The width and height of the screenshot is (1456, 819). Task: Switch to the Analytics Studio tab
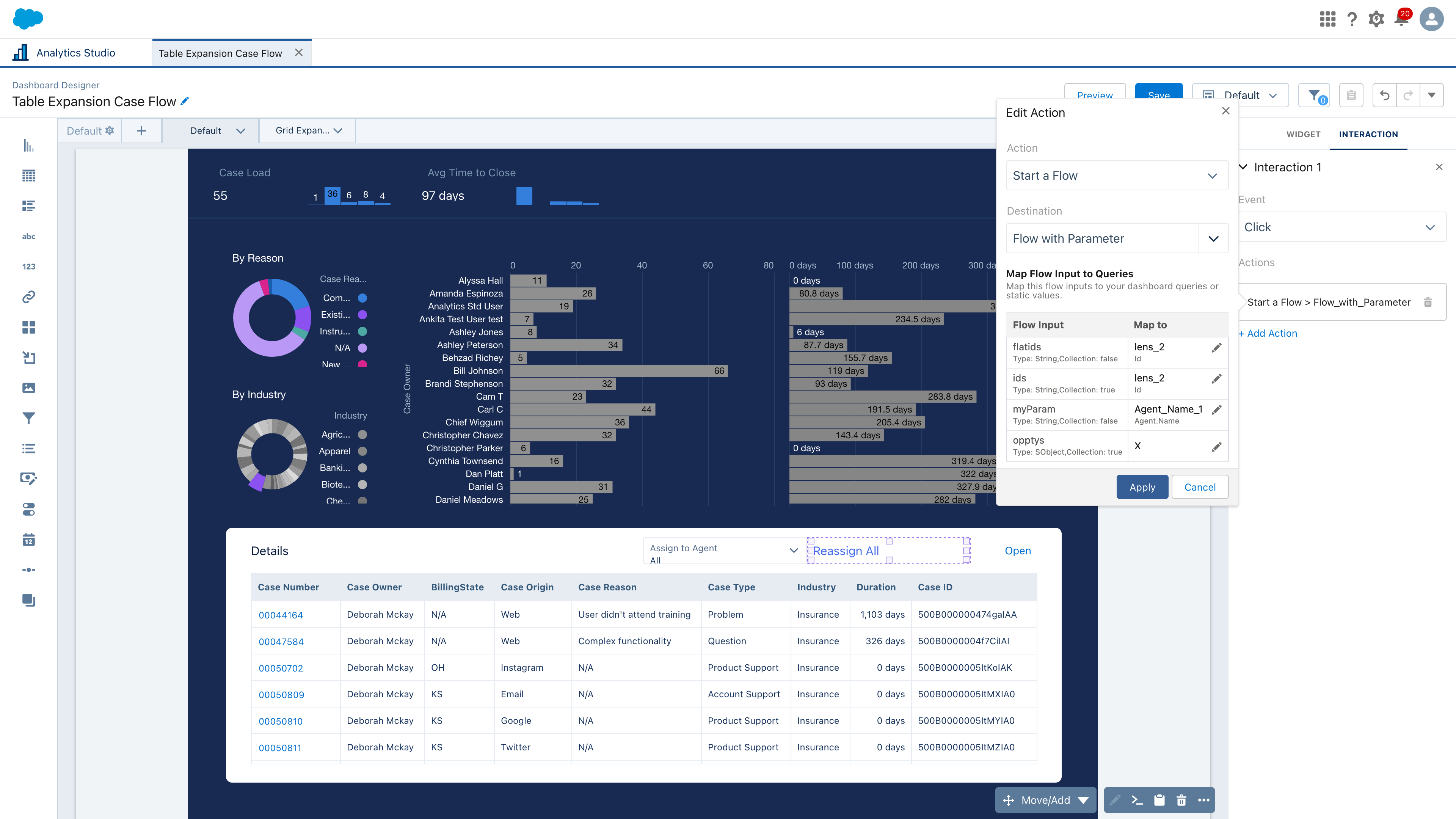(75, 53)
